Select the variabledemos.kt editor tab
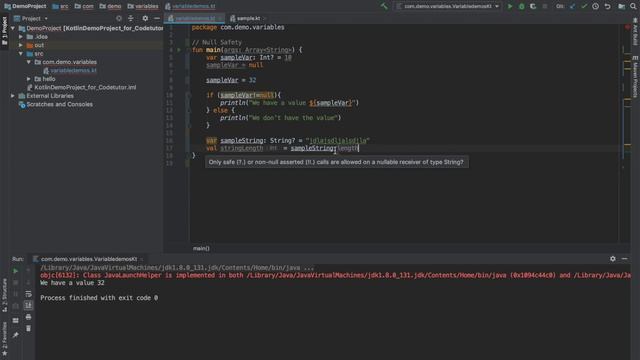This screenshot has height=360, width=640. [x=194, y=18]
